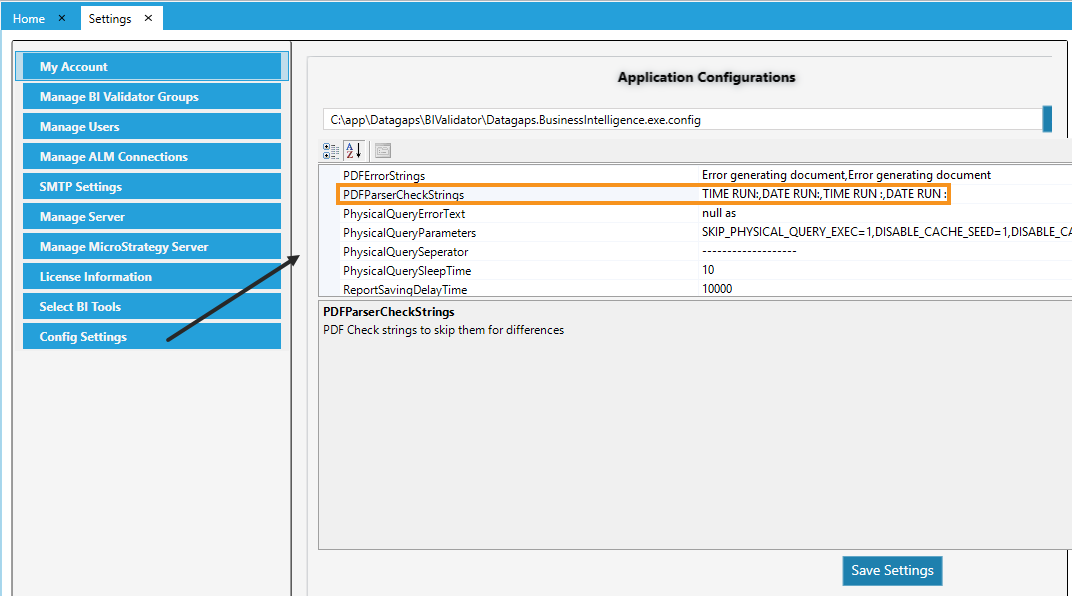
Task: Select the PhysicalQueryErrorText property
Action: point(404,214)
